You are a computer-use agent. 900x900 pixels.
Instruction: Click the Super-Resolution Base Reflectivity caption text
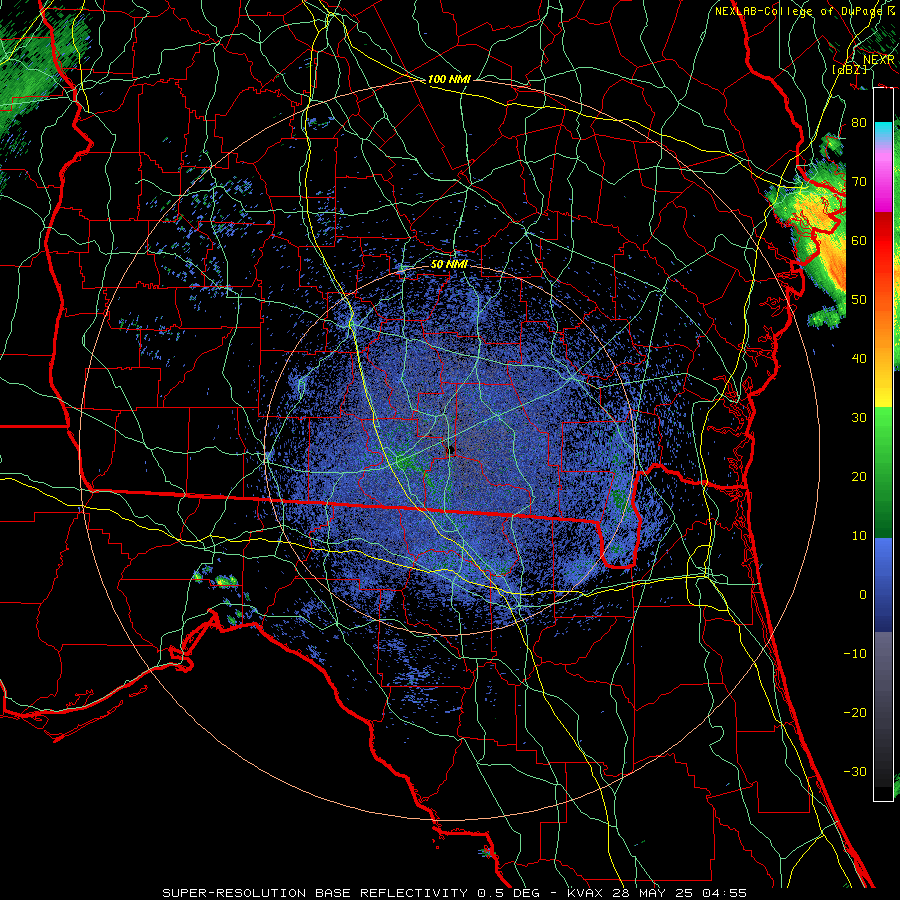click(350, 893)
